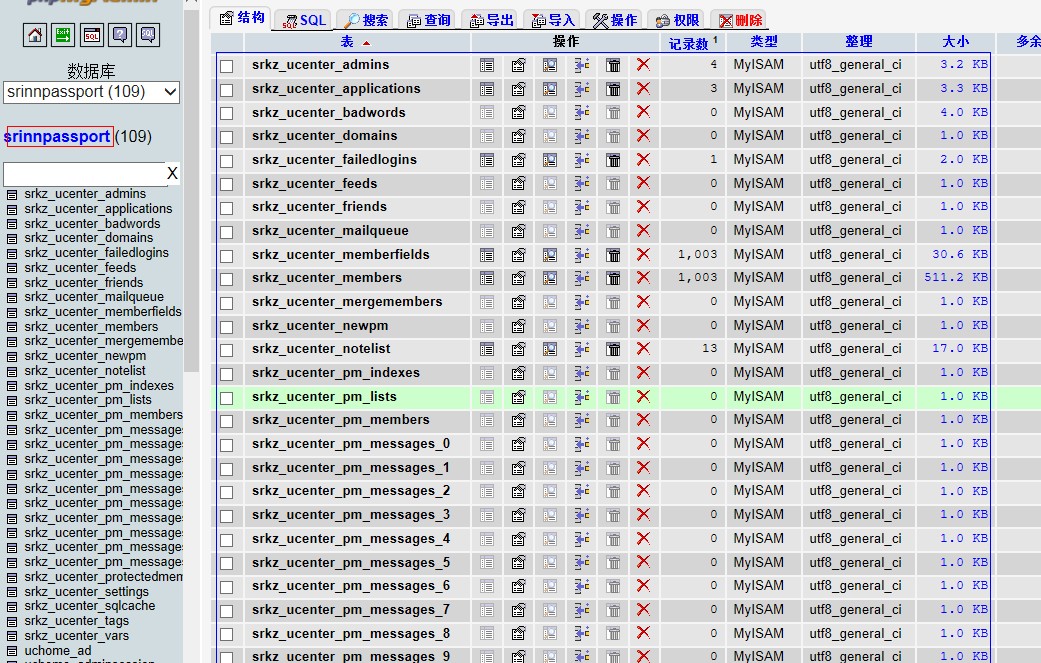The width and height of the screenshot is (1041, 663).
Task: Click the srinnpassport database link
Action: point(58,137)
